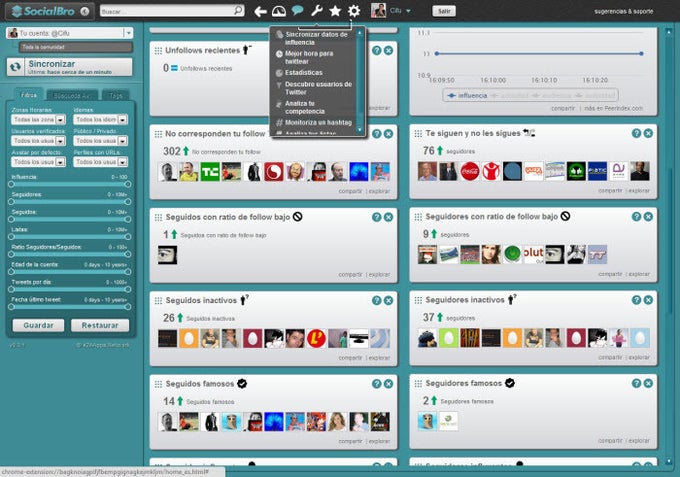Viewport: 680px width, 477px height.
Task: Open help for Seguidos con ratio de follow bajo
Action: click(376, 217)
